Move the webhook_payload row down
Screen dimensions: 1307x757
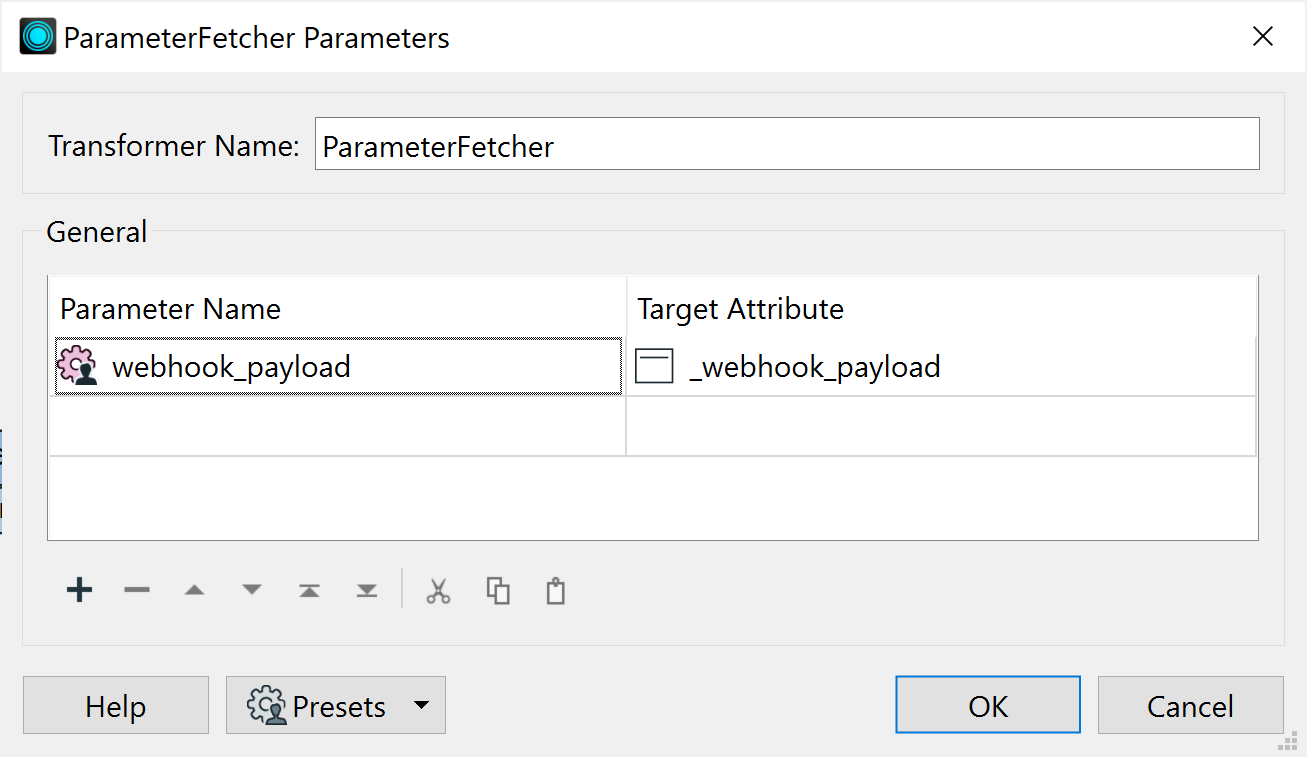point(251,590)
